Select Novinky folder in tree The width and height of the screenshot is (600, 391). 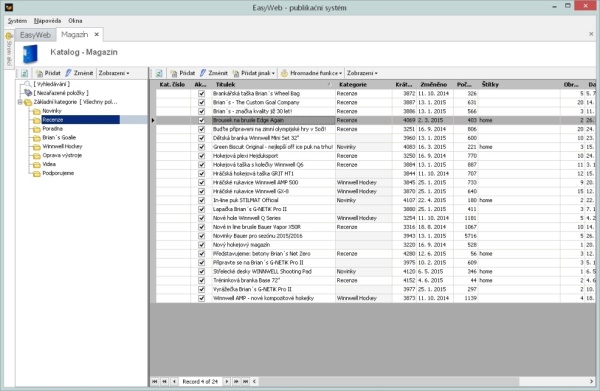click(x=52, y=111)
